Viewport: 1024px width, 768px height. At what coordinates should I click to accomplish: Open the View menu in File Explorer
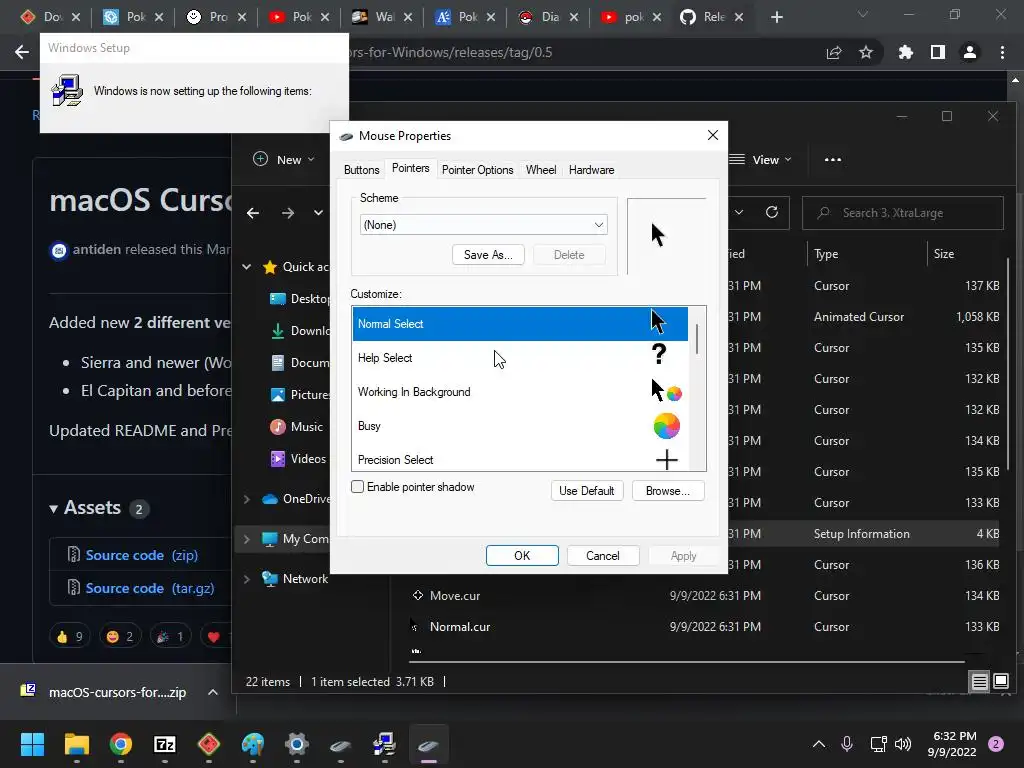click(761, 159)
